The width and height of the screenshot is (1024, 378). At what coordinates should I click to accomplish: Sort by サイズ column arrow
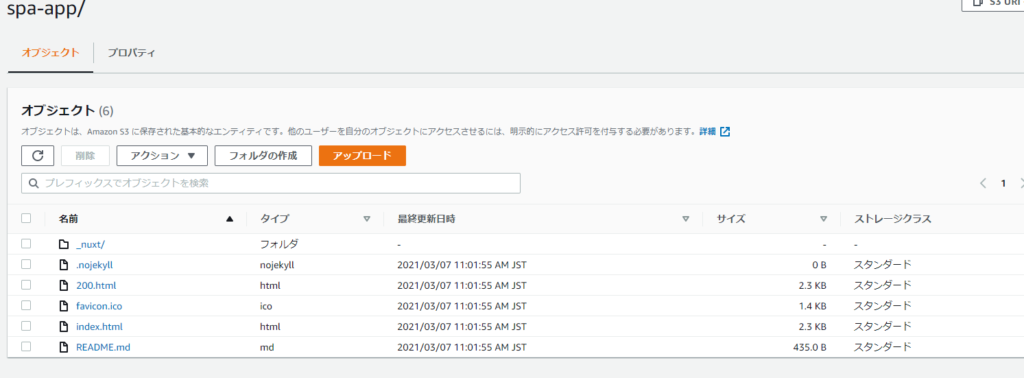click(x=824, y=219)
